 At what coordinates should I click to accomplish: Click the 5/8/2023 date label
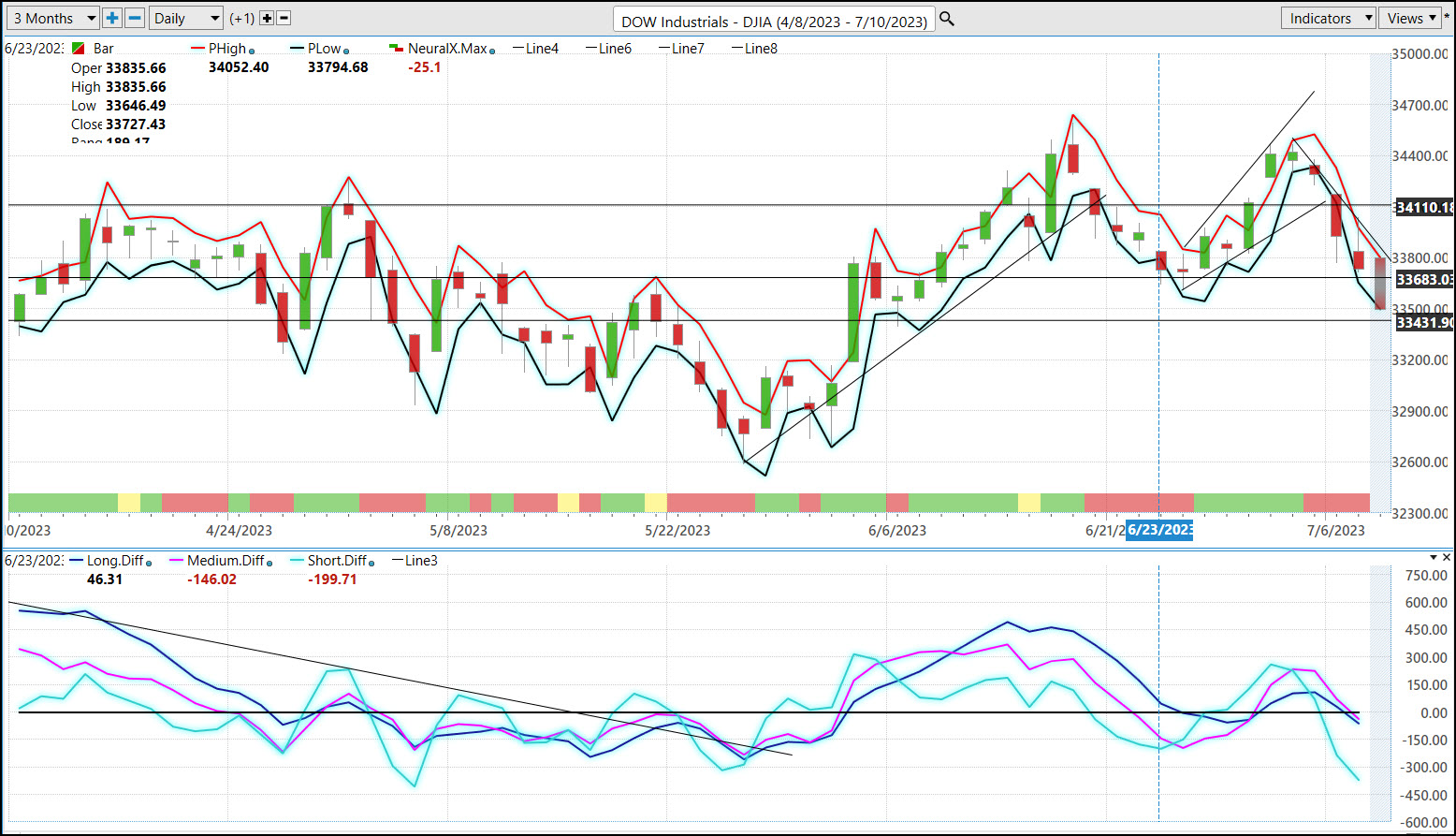pos(459,530)
